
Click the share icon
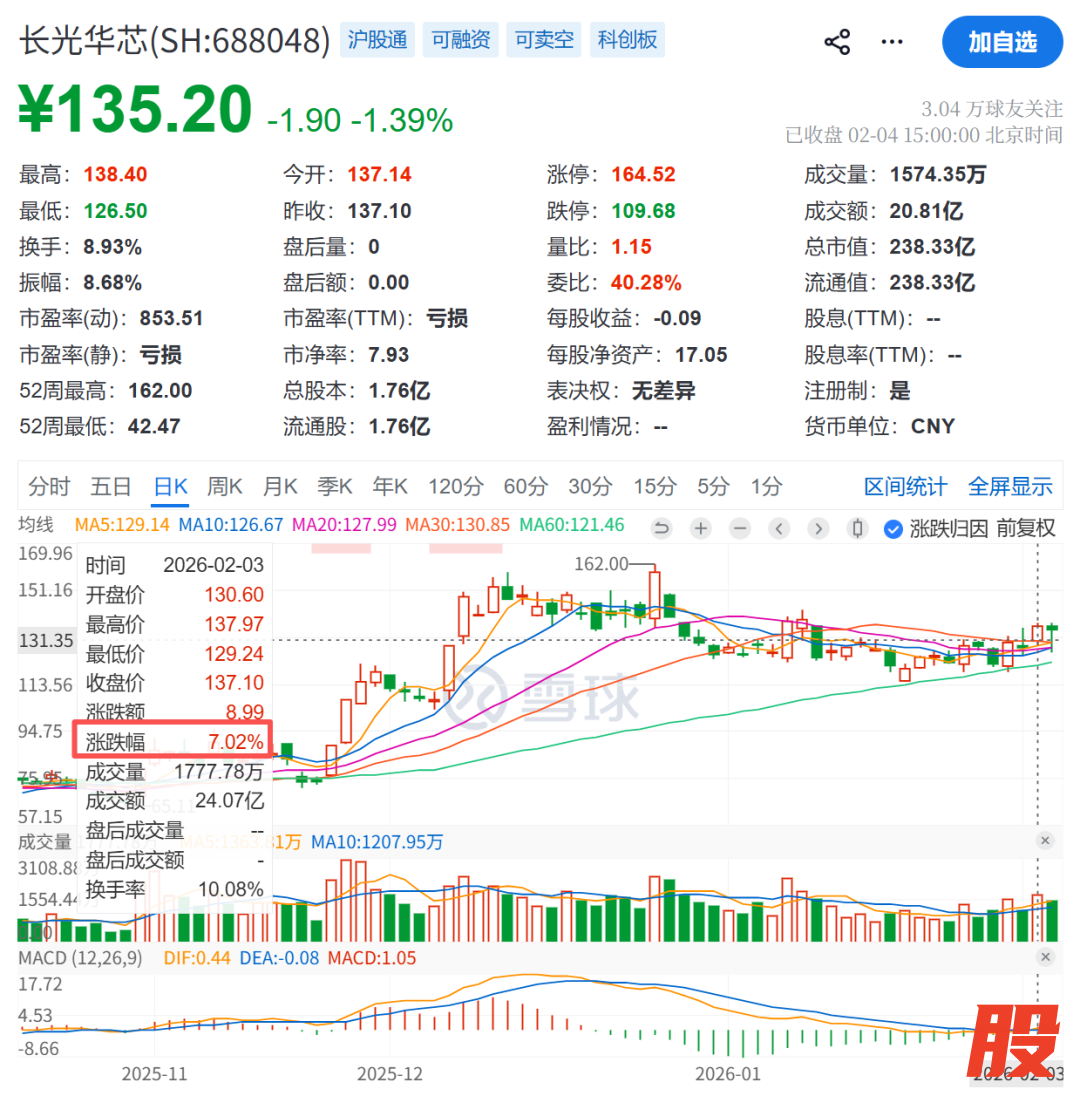point(836,42)
